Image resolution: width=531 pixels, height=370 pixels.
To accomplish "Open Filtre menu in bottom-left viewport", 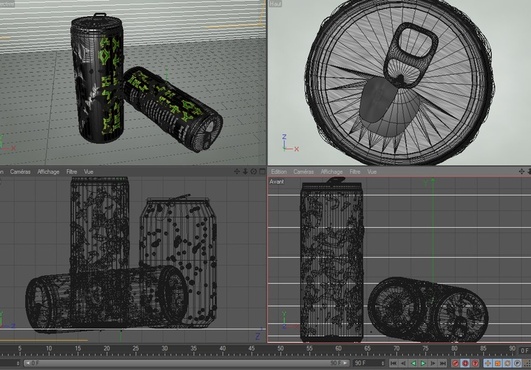I will pyautogui.click(x=71, y=172).
